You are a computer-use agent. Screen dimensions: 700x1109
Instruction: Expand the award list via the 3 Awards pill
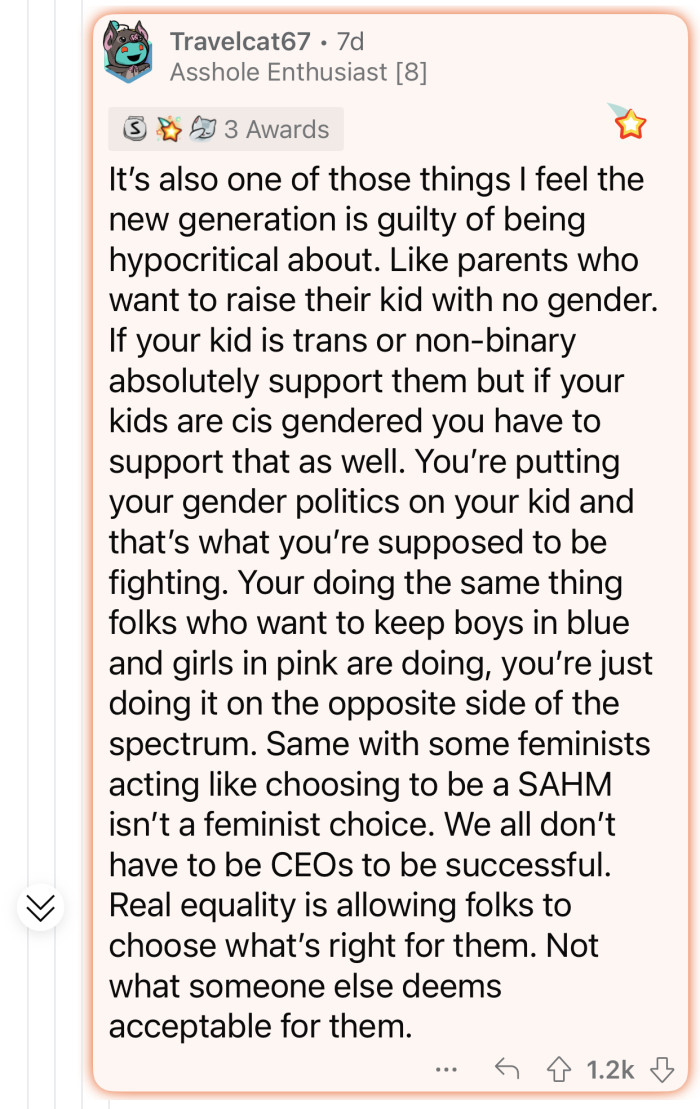[x=226, y=128]
